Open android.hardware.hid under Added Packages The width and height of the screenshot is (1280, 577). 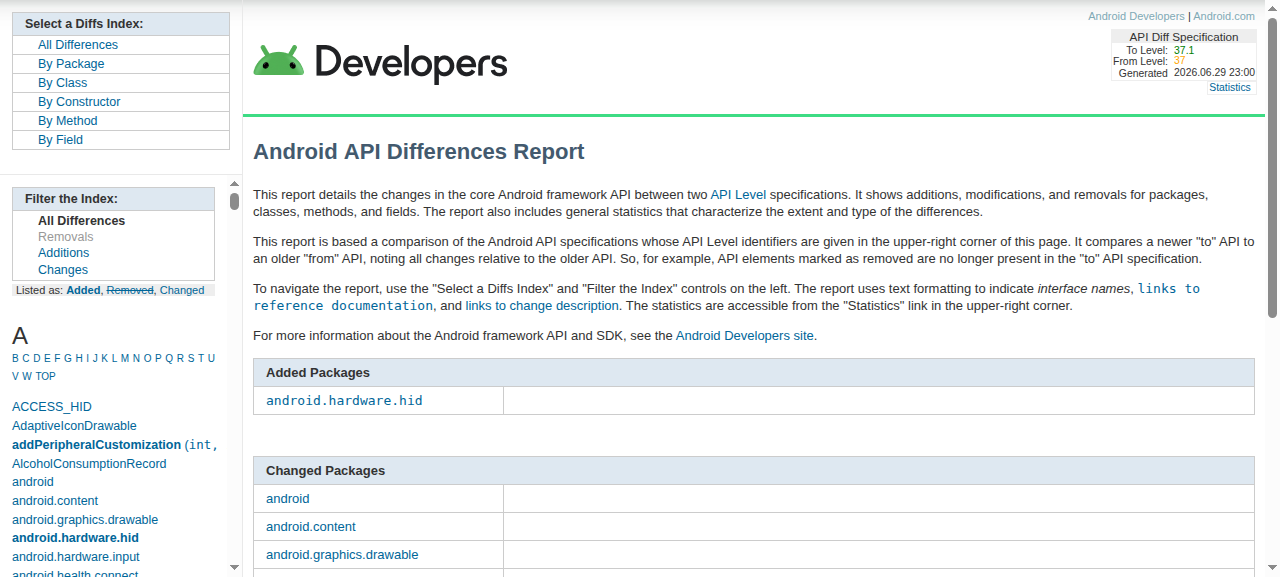tap(344, 401)
